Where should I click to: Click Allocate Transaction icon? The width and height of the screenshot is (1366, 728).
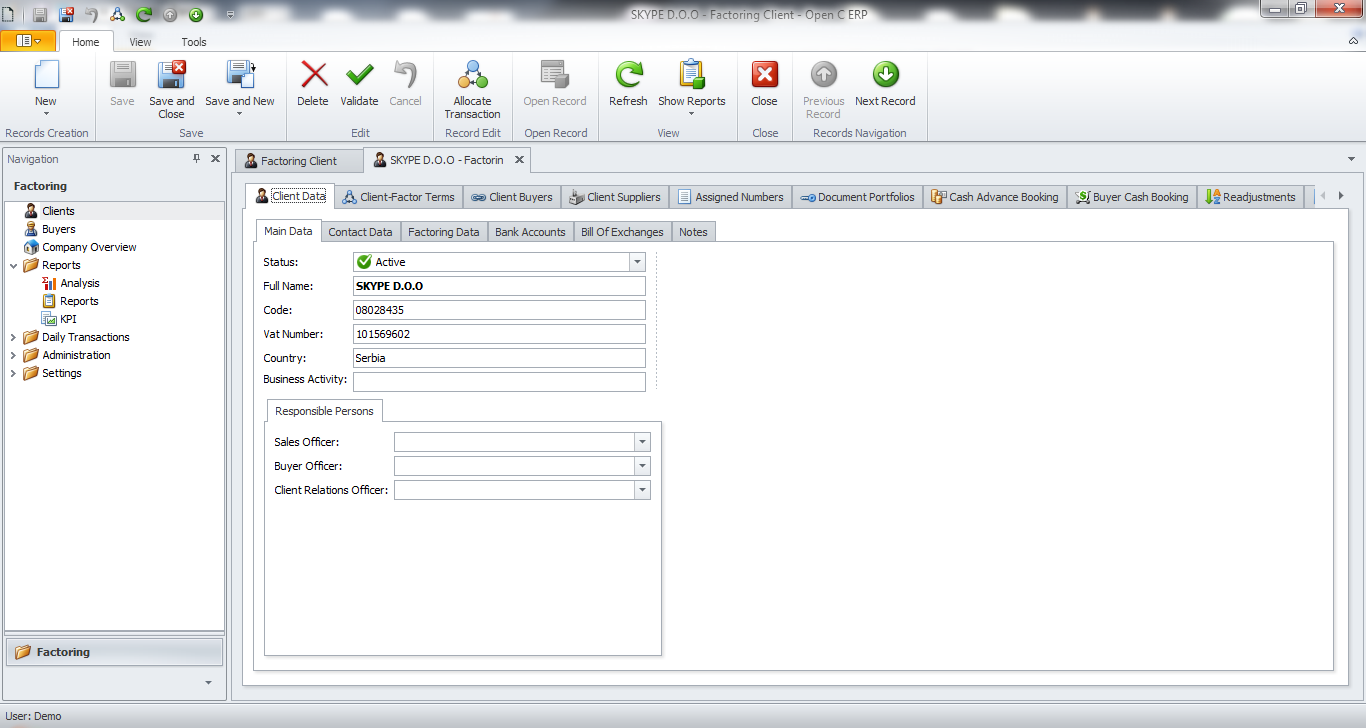coord(472,76)
